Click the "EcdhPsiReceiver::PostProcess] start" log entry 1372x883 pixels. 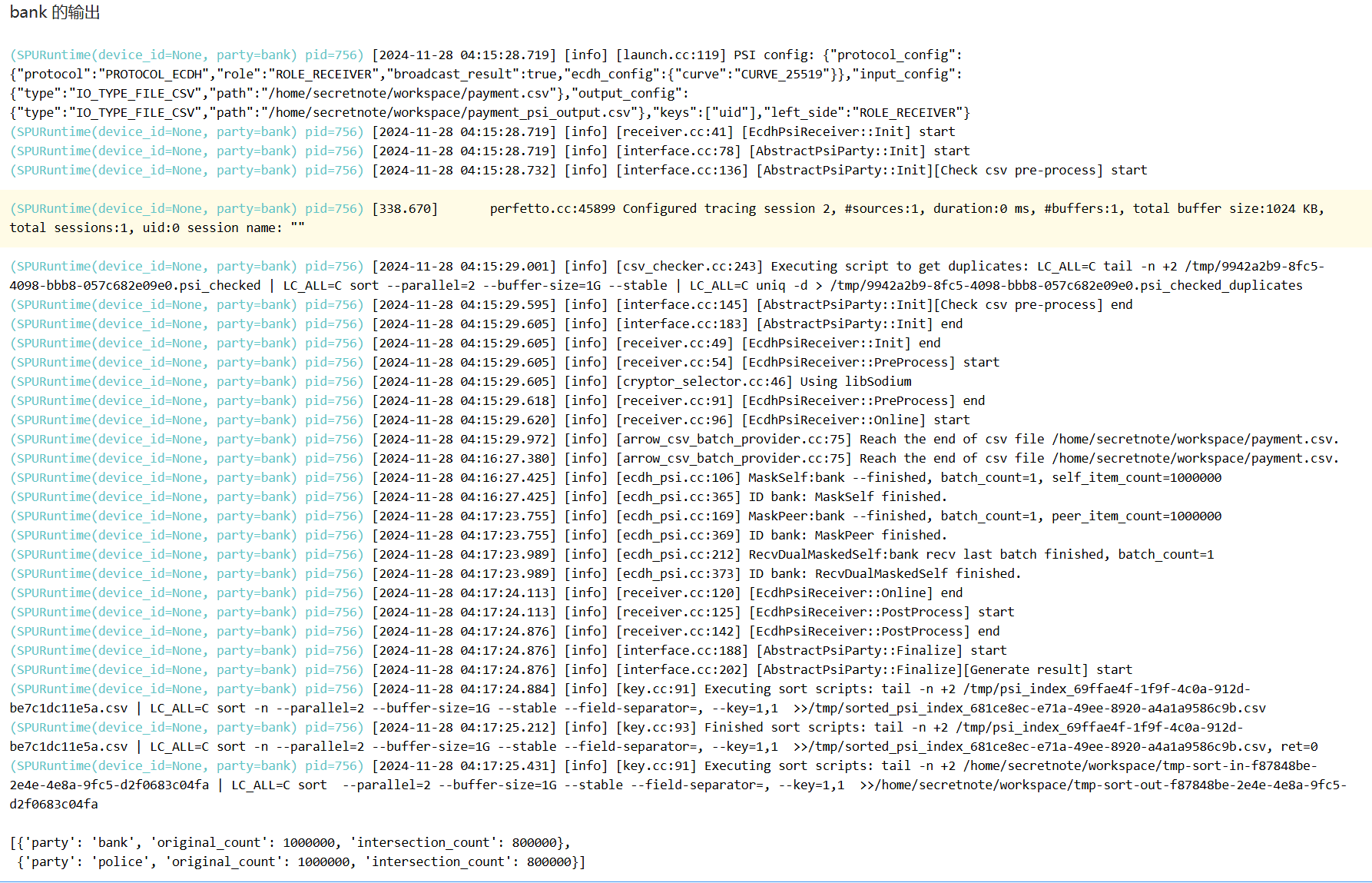[x=880, y=612]
